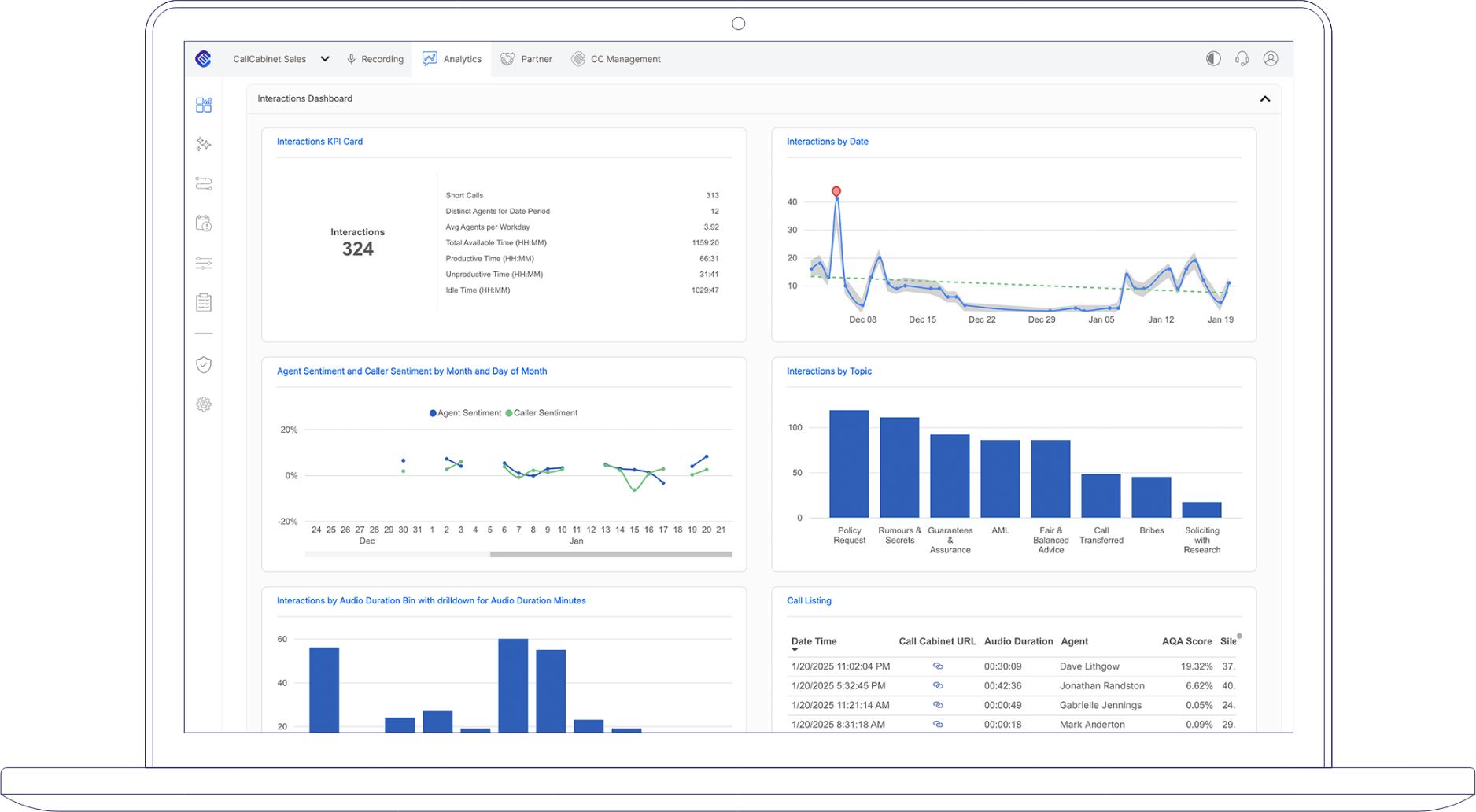
Task: Open the filters sliders icon in the sidebar
Action: [203, 263]
